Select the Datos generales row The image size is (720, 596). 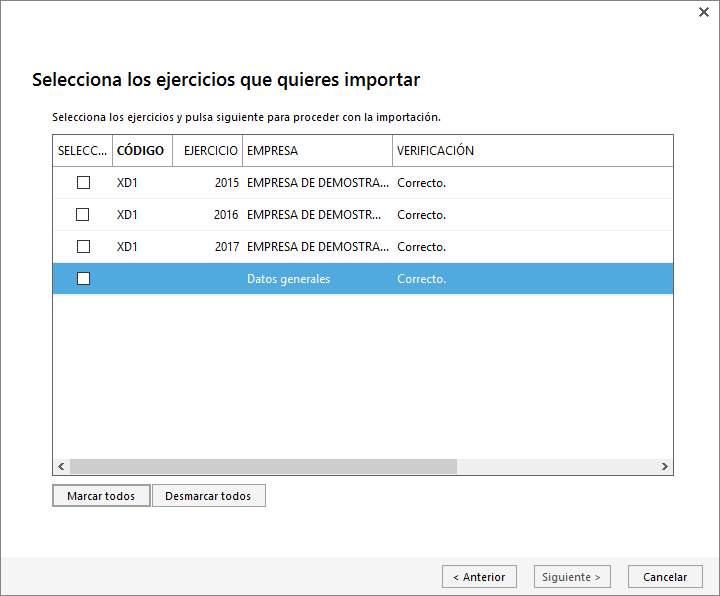(288, 279)
